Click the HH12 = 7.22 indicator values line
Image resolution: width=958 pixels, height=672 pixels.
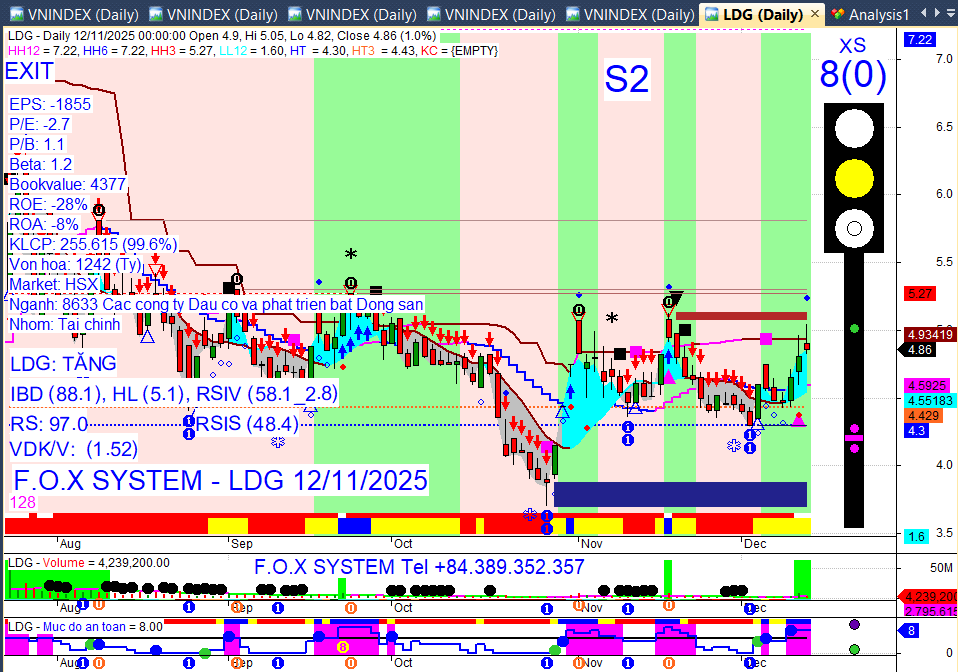point(252,51)
